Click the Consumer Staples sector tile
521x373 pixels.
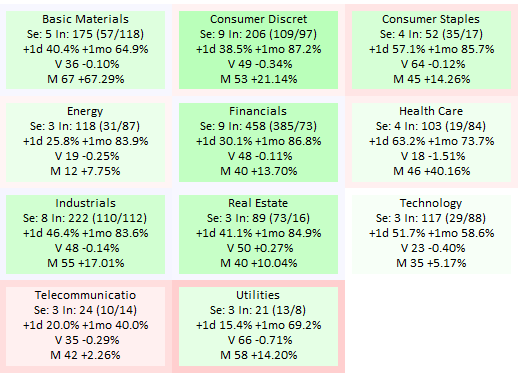pyautogui.click(x=431, y=50)
